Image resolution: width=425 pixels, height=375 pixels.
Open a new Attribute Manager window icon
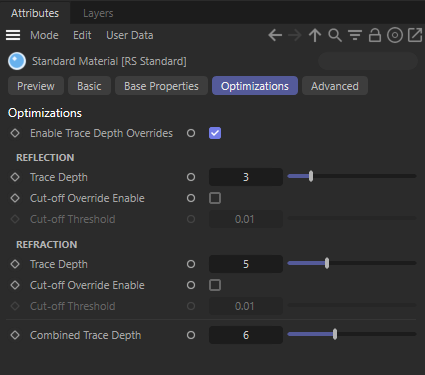click(415, 35)
